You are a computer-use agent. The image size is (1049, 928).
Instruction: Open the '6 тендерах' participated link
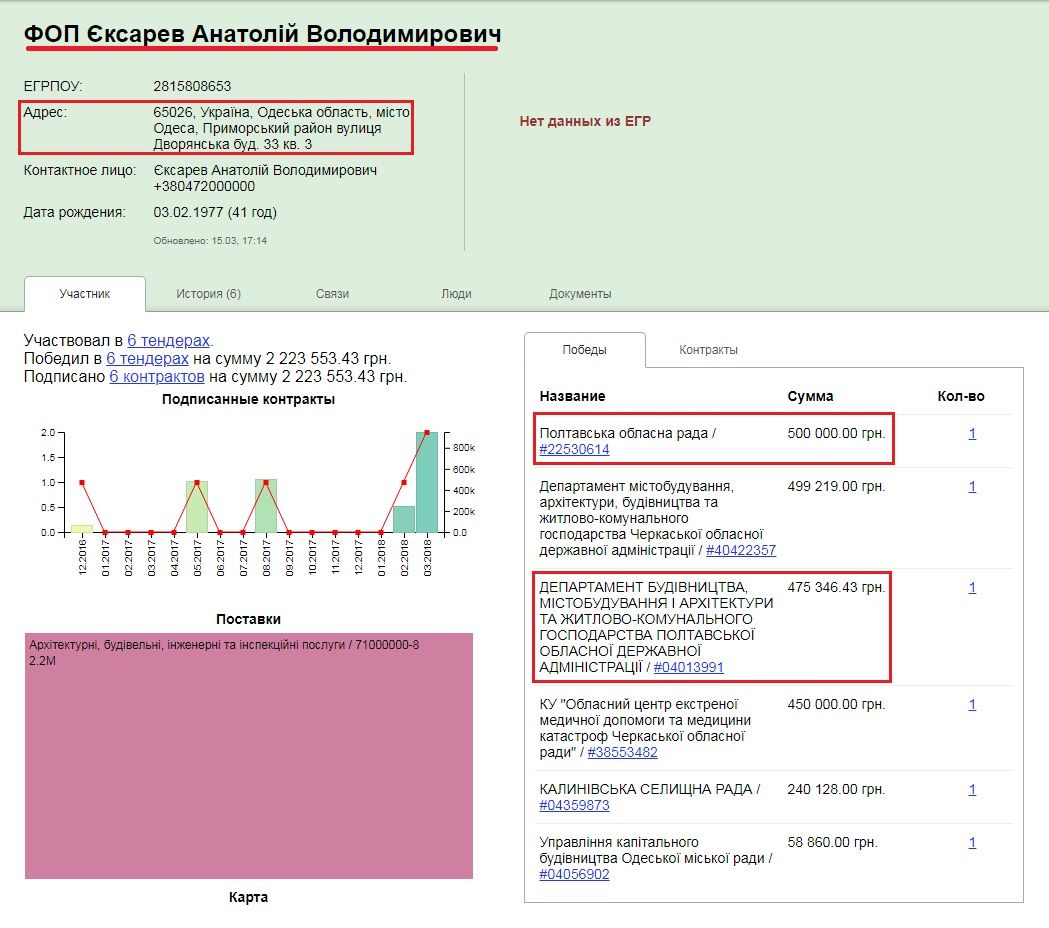pos(168,341)
